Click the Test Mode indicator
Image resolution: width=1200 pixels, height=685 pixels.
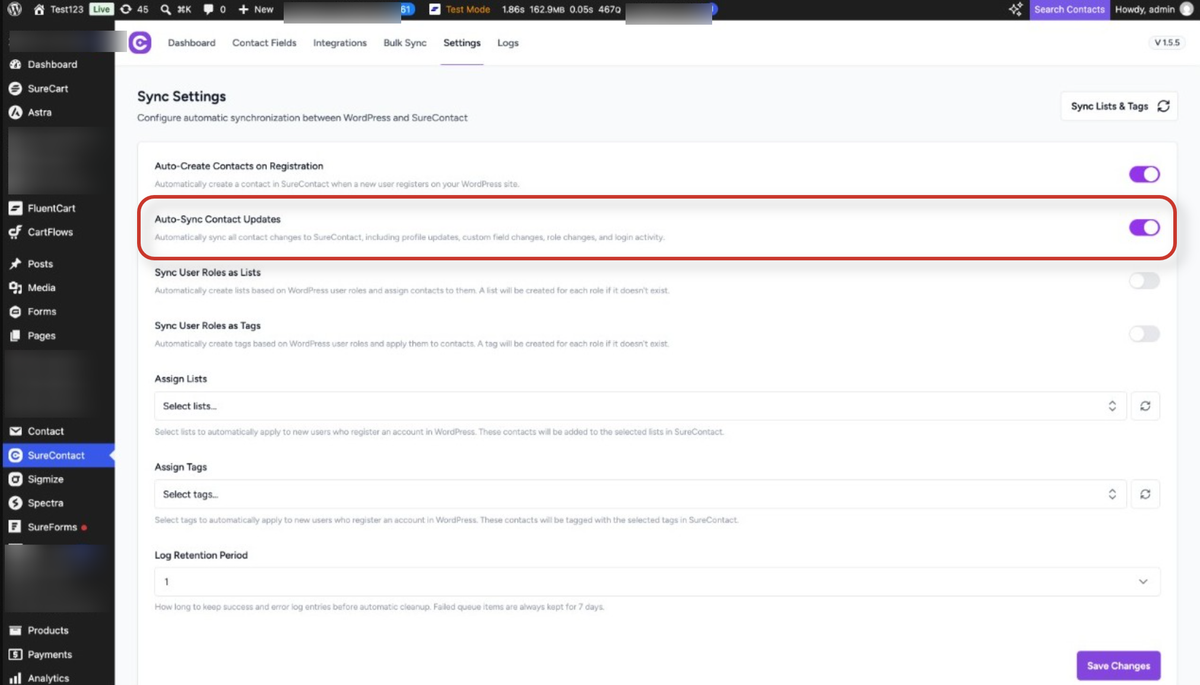pyautogui.click(x=460, y=9)
